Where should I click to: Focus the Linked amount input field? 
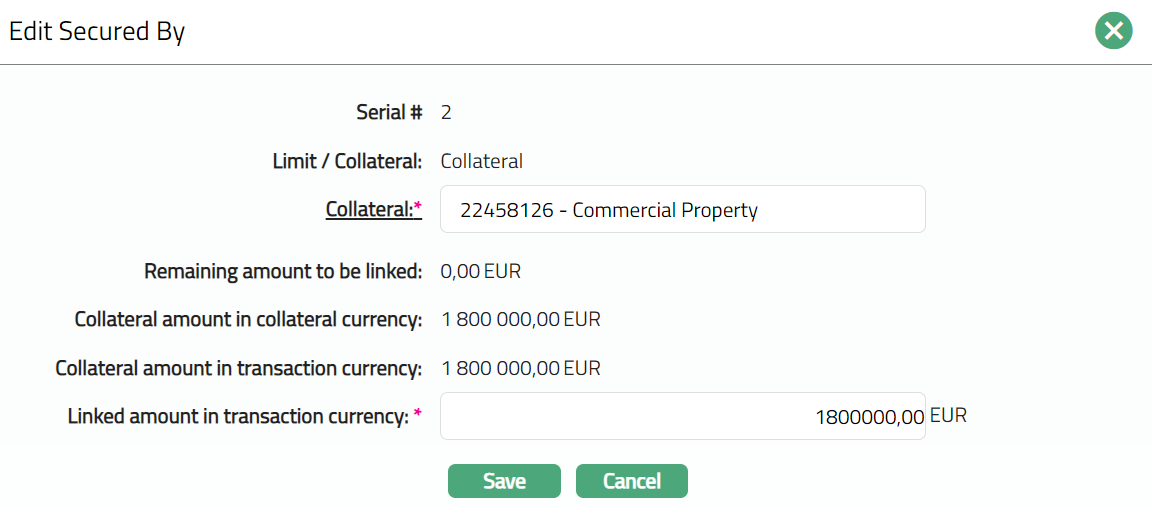point(682,416)
